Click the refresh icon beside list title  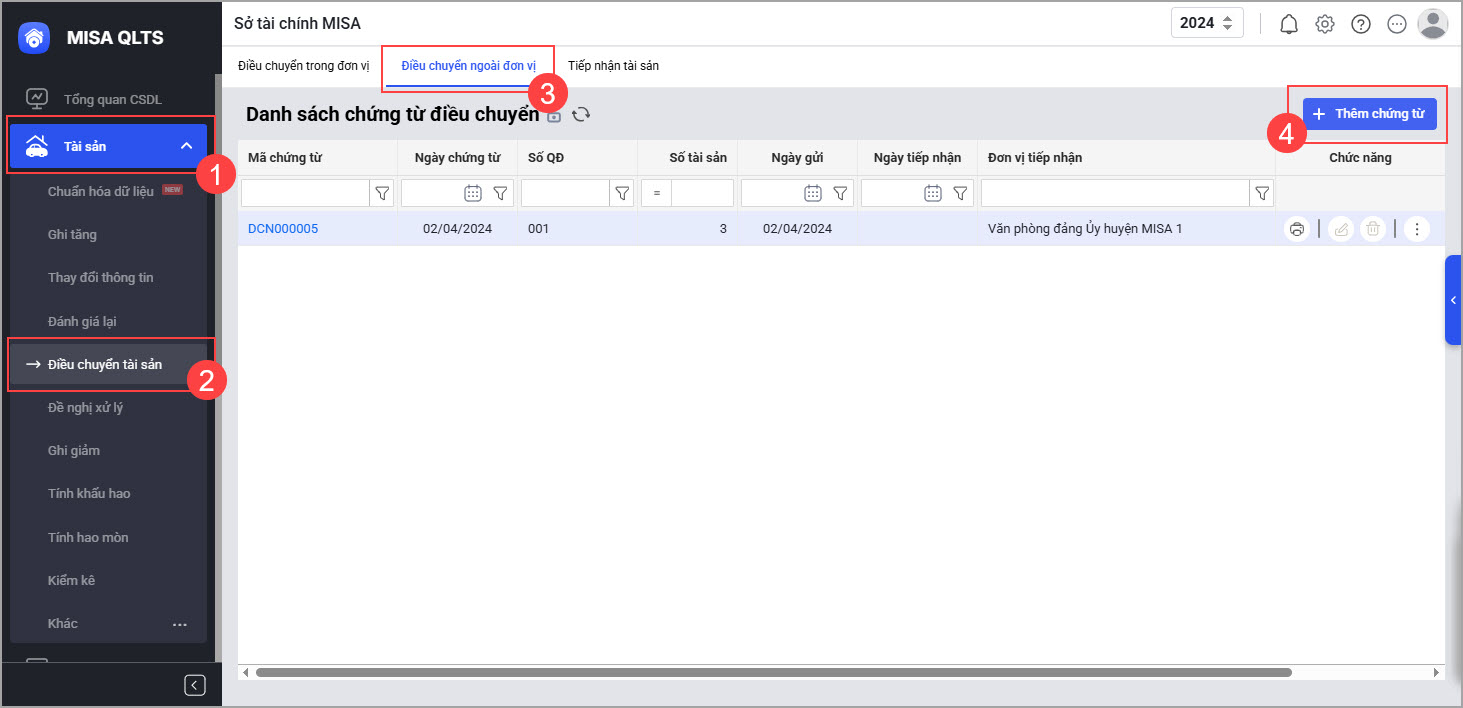click(581, 115)
